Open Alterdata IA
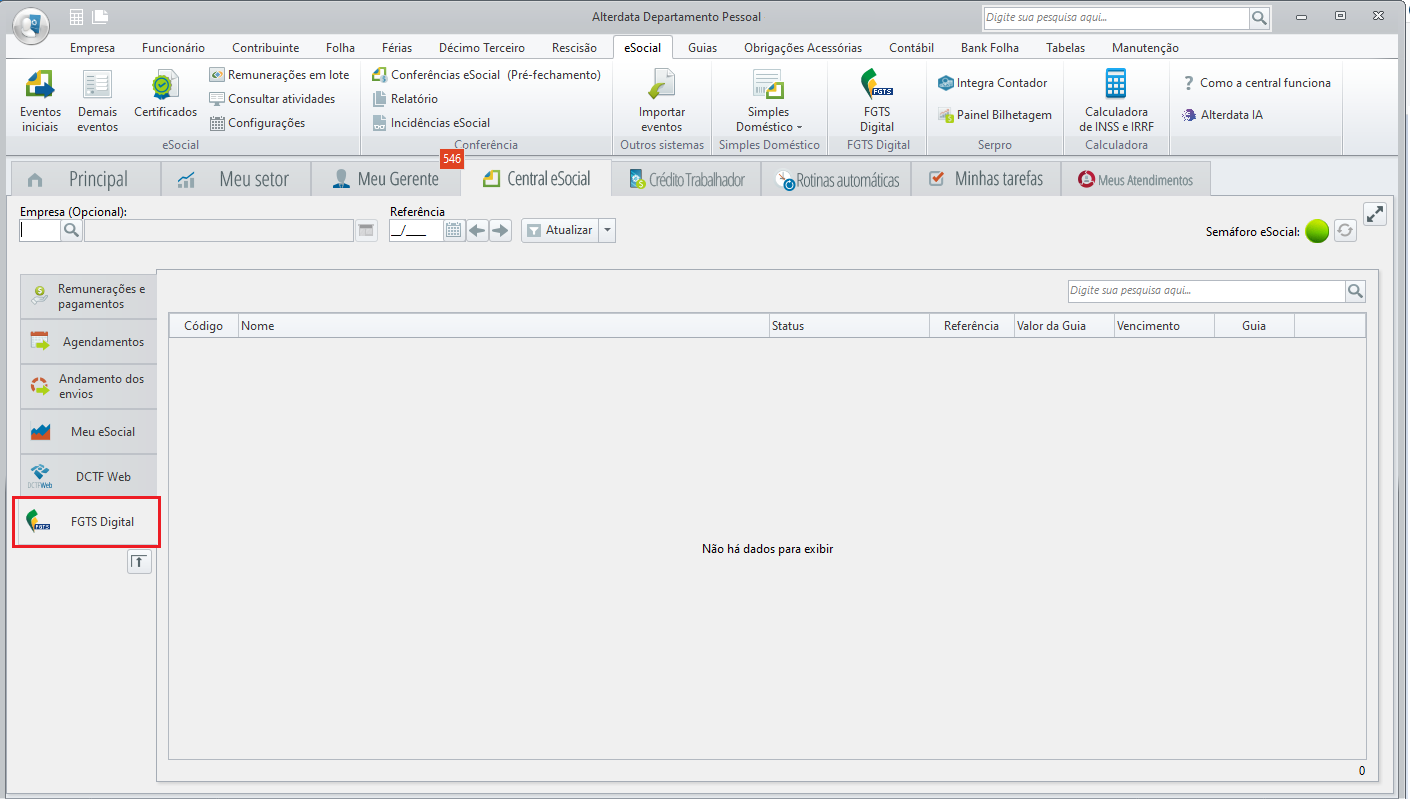The width and height of the screenshot is (1413, 803). 1222,115
